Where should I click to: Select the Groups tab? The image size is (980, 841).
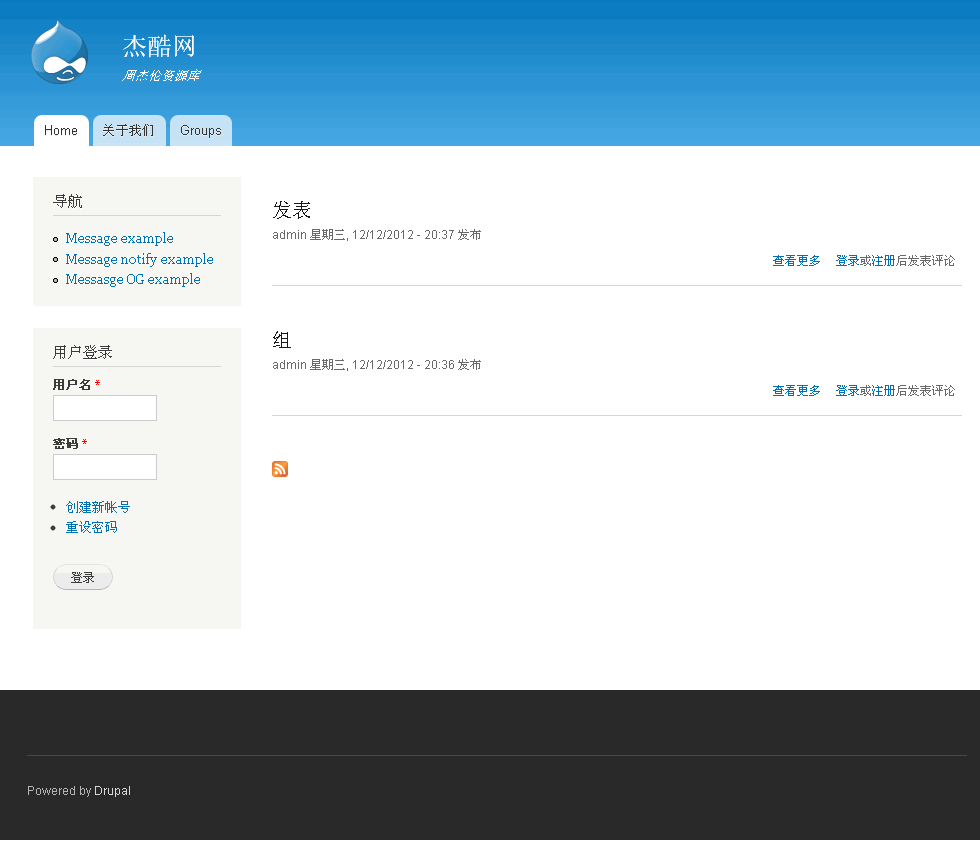point(200,130)
